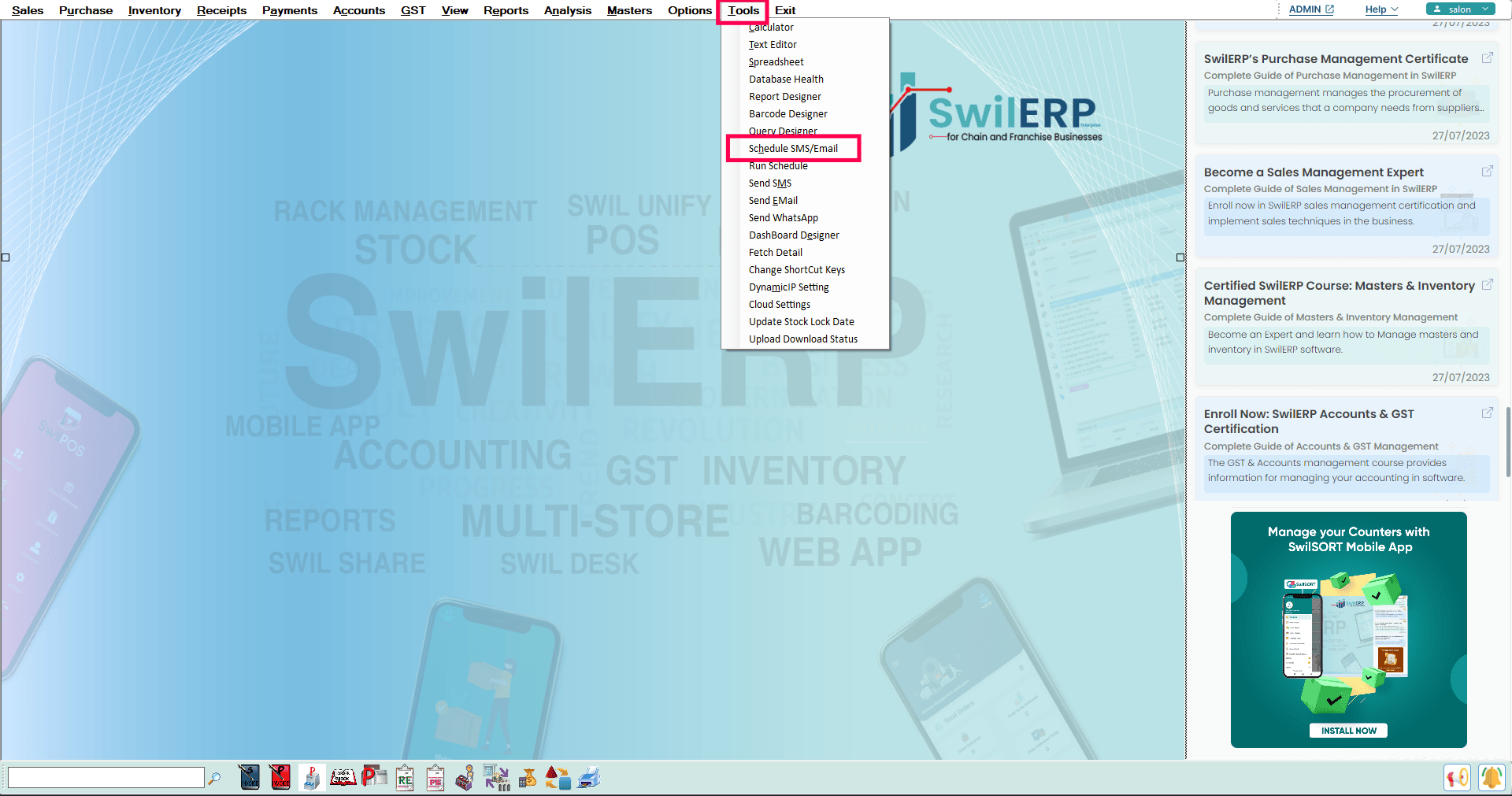Open the RE clipboard toolbar icon
The height and width of the screenshot is (796, 1512).
(x=405, y=777)
